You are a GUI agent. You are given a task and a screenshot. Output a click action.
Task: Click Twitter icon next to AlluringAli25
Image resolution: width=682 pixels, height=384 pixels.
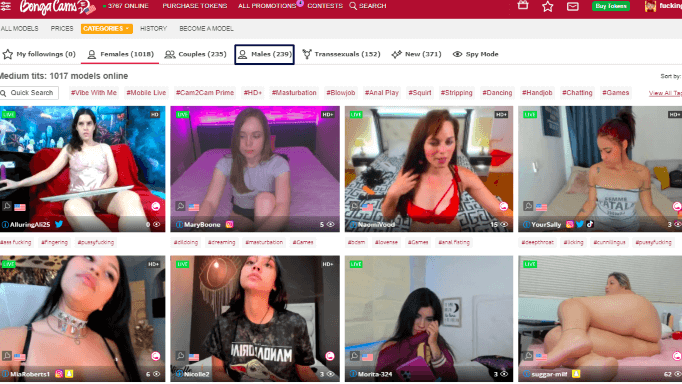[x=59, y=224]
